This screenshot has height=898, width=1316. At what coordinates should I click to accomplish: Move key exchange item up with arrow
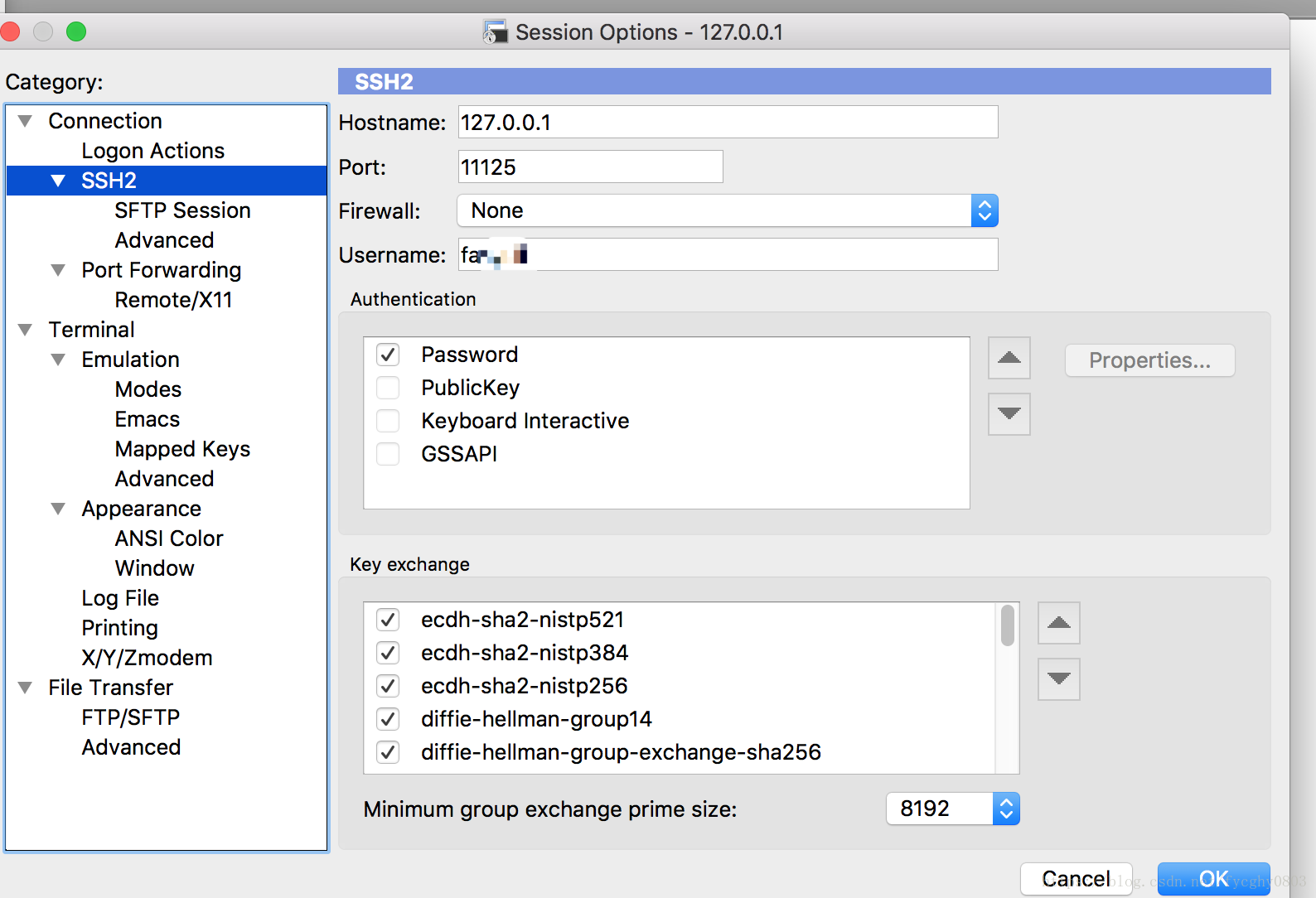point(1058,623)
